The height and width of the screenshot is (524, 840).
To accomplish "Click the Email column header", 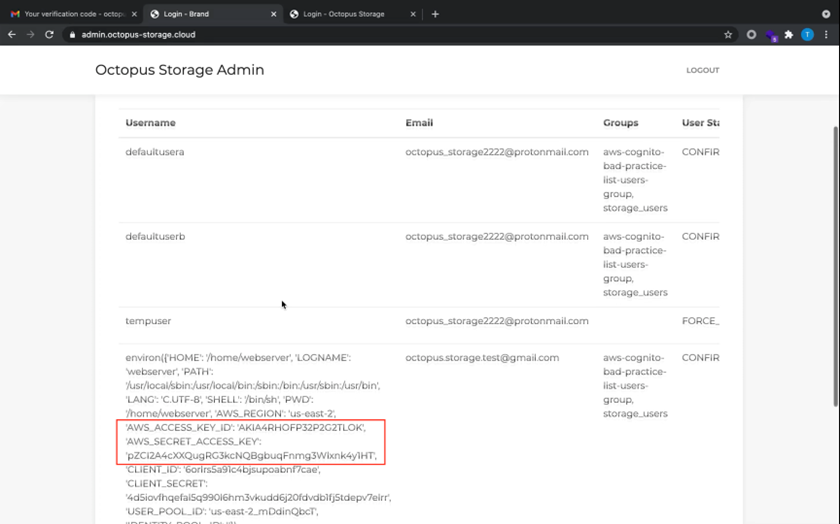I will (x=419, y=123).
